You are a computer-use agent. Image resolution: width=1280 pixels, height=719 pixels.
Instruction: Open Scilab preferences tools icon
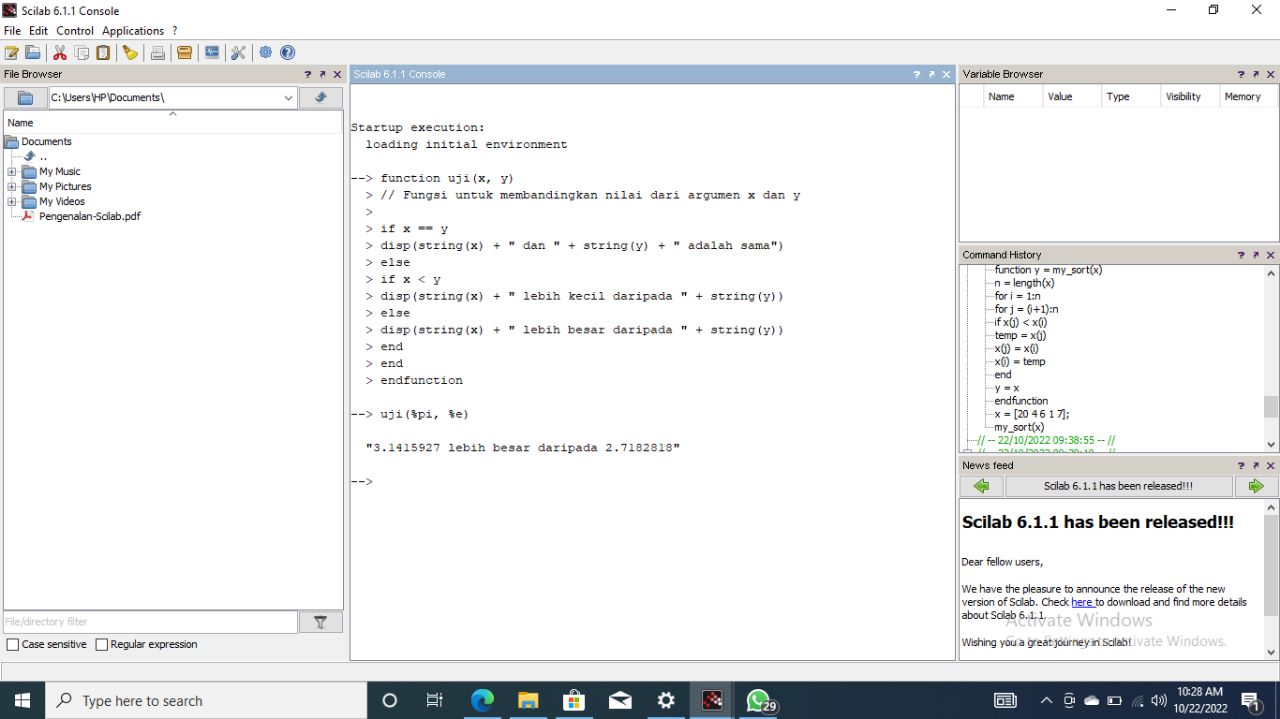238,53
